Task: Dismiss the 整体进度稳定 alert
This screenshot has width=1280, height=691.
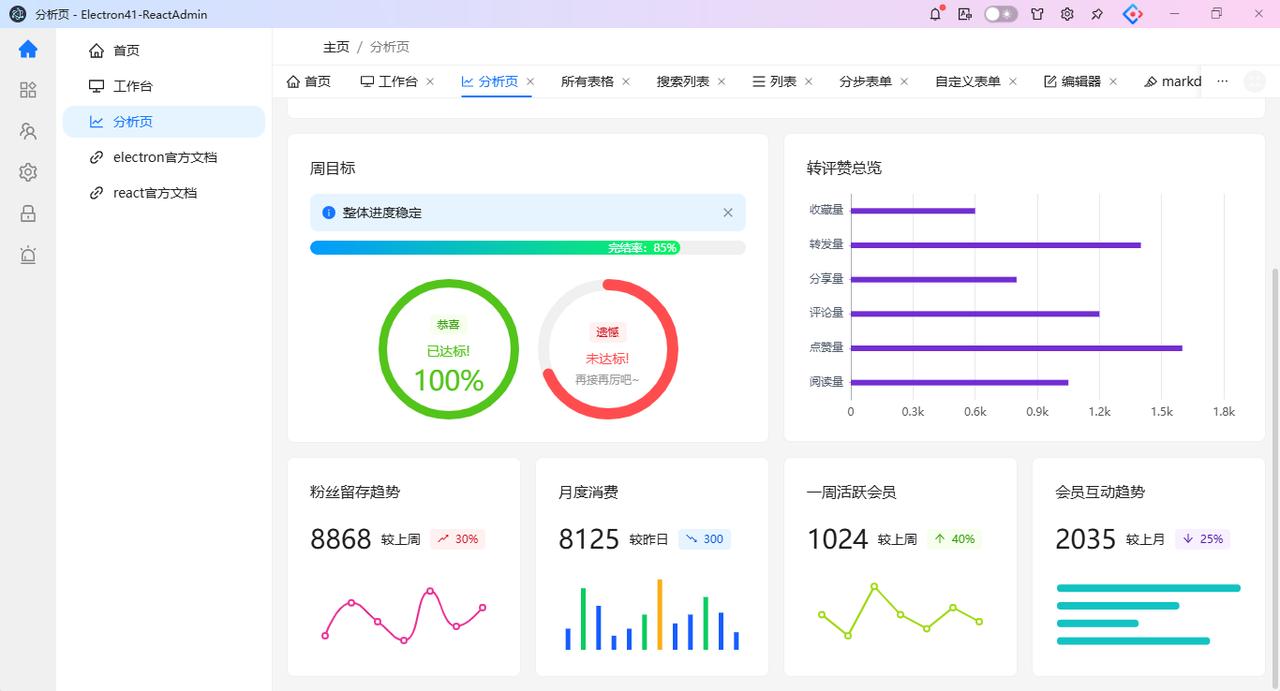Action: tap(728, 212)
